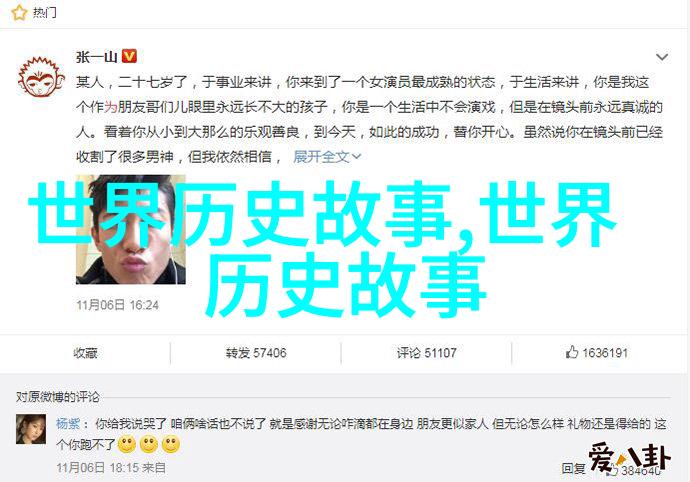
Task: Click 收藏 to favorite the post
Action: pyautogui.click(x=85, y=353)
